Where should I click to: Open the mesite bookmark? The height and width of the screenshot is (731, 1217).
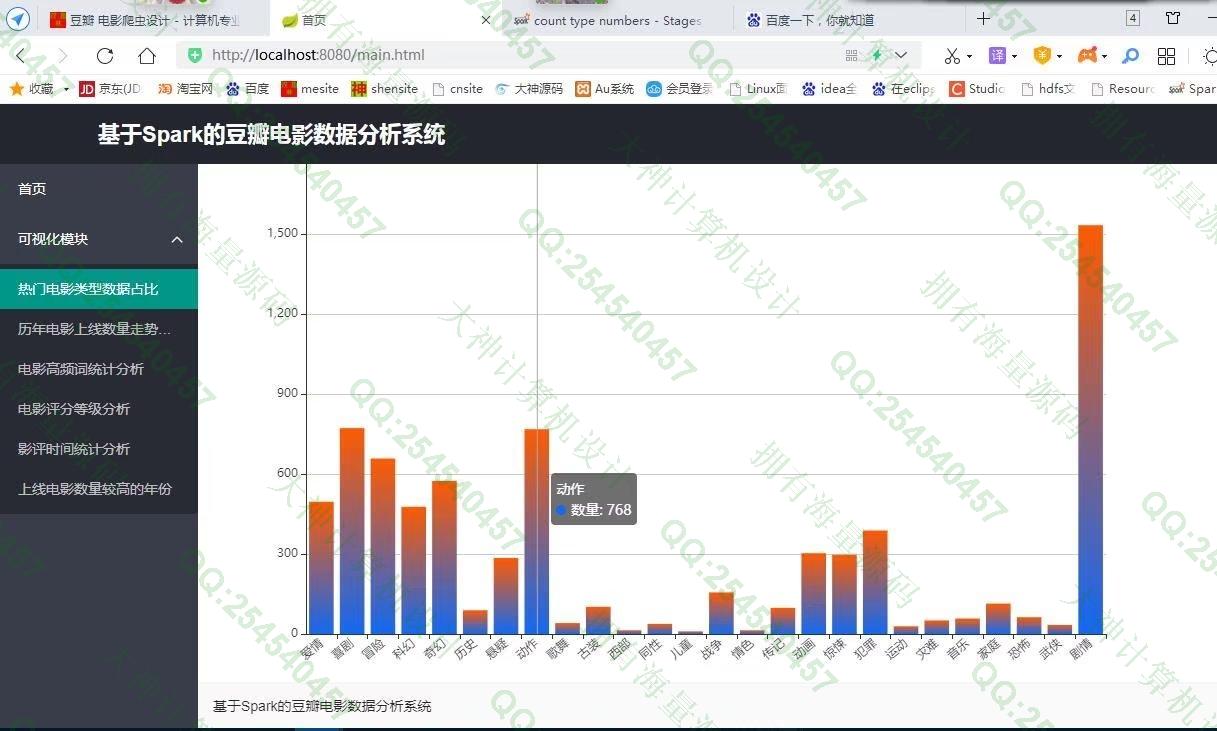tap(310, 89)
